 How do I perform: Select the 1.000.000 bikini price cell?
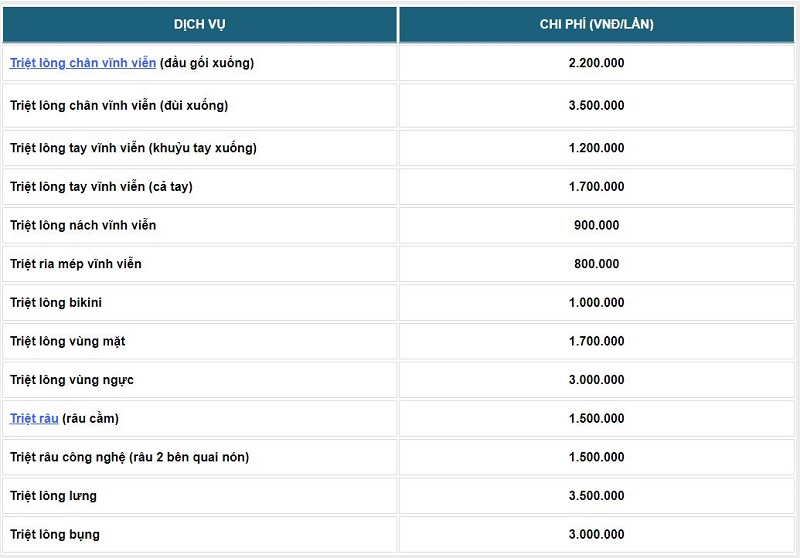tap(596, 302)
